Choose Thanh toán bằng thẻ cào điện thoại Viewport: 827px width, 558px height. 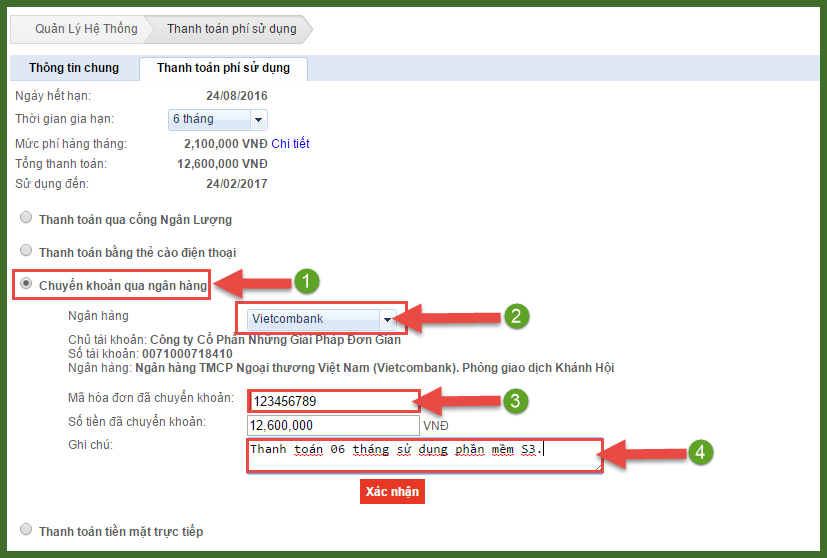[27, 251]
